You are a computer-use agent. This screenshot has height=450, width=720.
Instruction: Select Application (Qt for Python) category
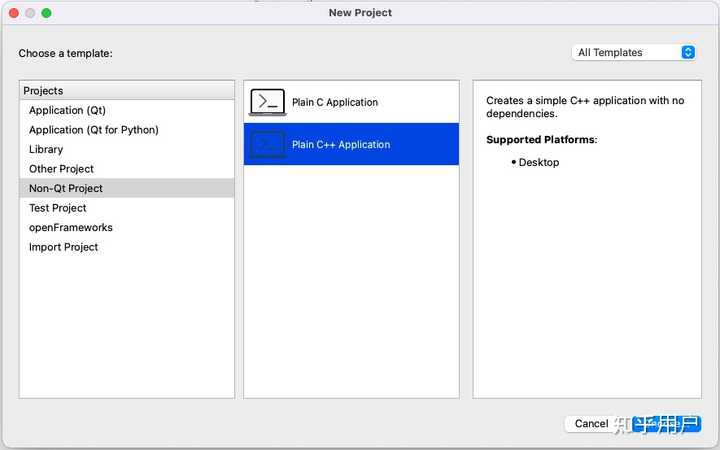click(x=127, y=130)
